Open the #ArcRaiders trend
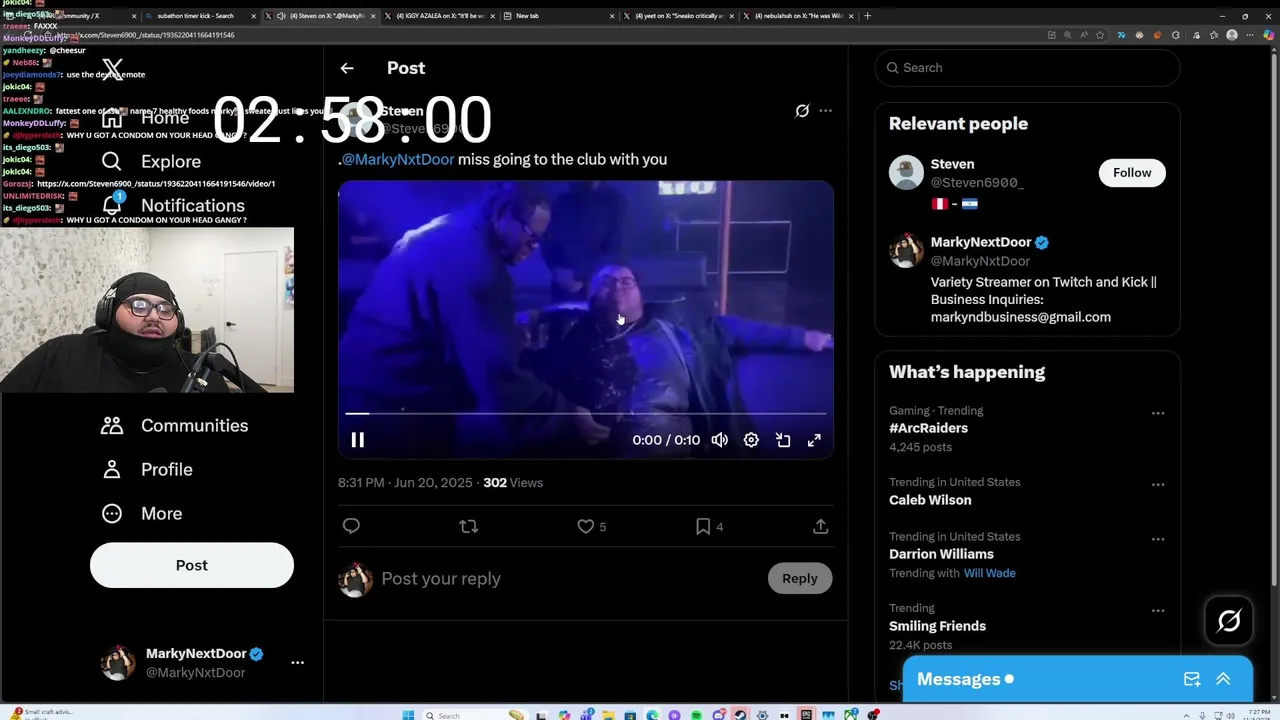Screen dimensions: 1280x720 click(x=928, y=428)
